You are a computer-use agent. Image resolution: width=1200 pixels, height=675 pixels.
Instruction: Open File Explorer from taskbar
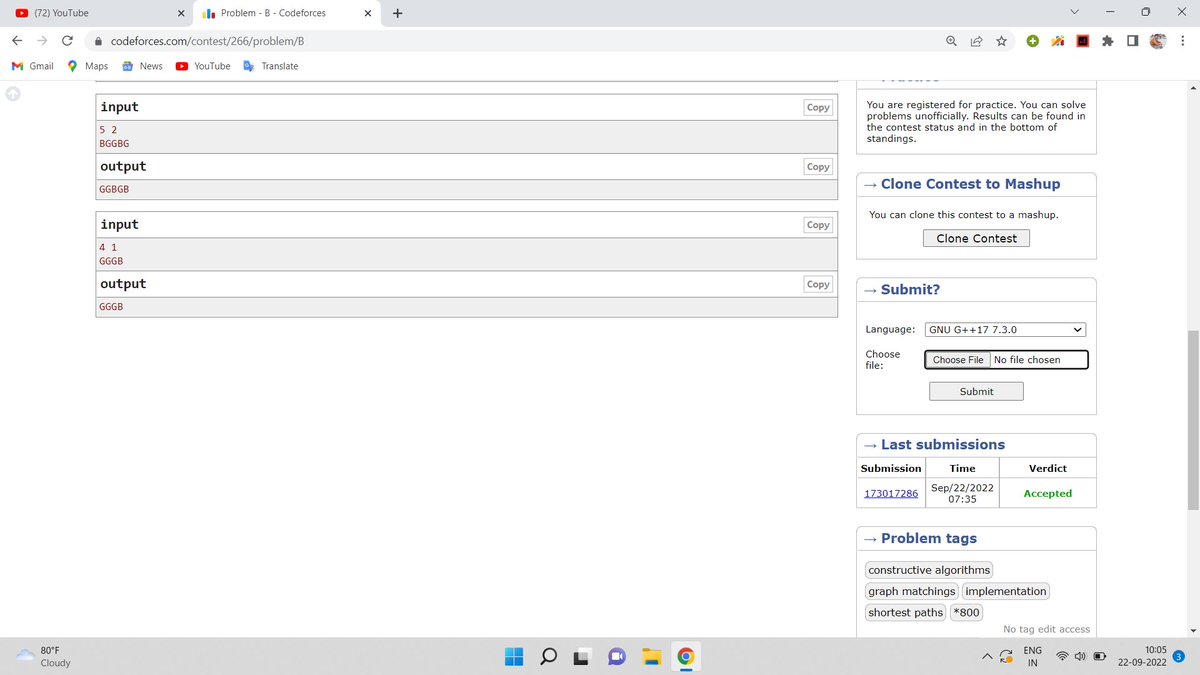[652, 657]
